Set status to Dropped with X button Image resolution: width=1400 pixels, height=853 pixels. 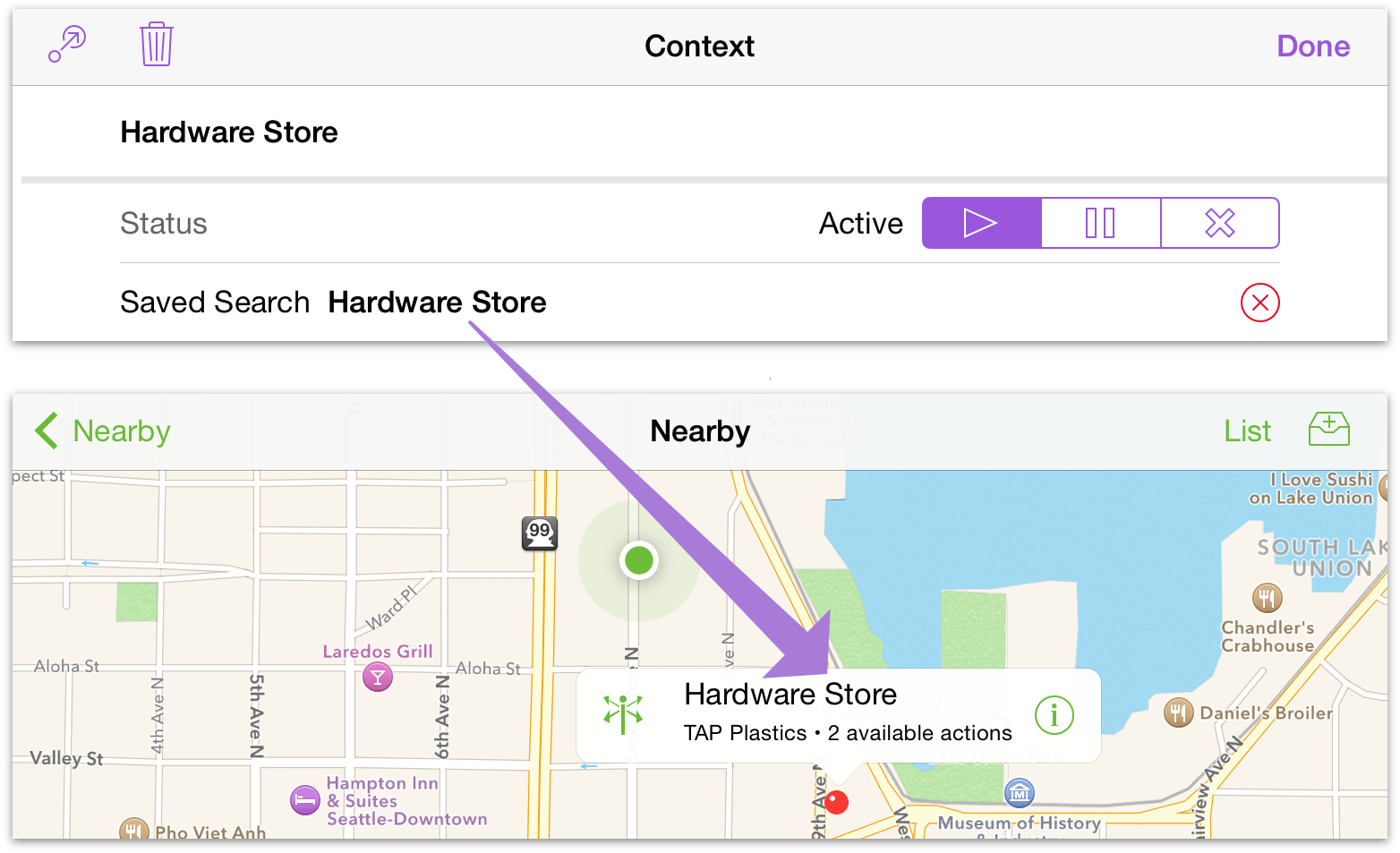1219,223
